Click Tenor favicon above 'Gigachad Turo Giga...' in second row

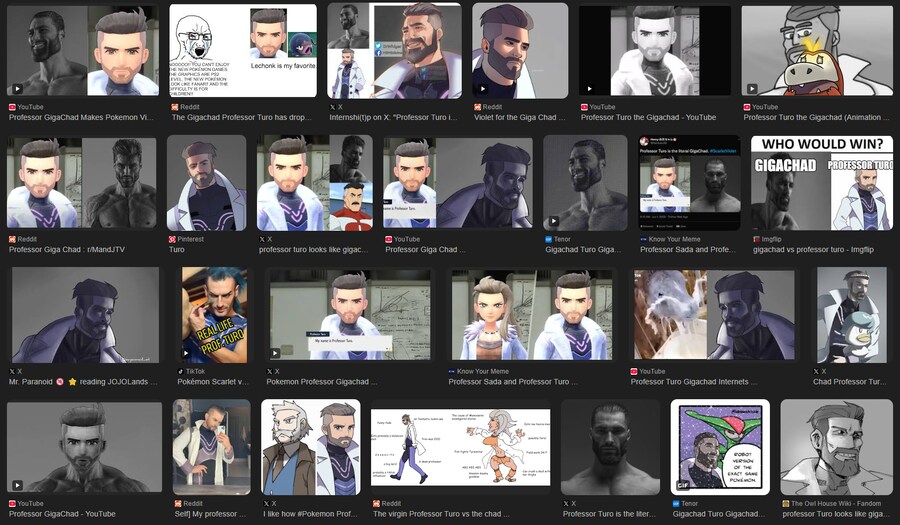[549, 239]
